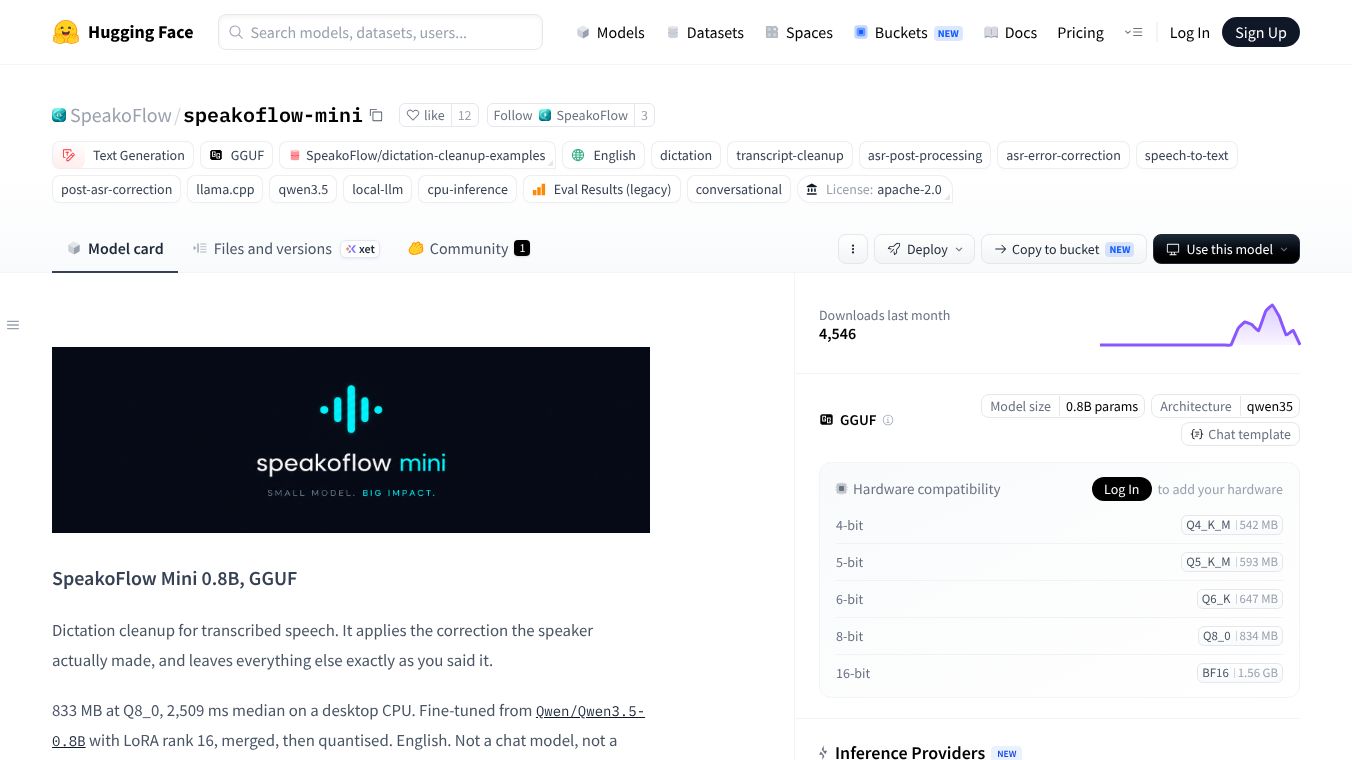
Task: Click the downloads last month chart
Action: click(1200, 325)
